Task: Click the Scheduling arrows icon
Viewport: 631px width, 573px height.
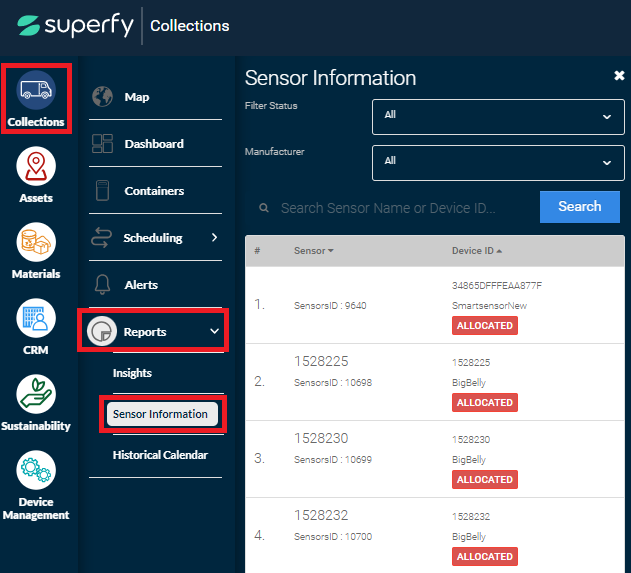Action: pyautogui.click(x=101, y=237)
